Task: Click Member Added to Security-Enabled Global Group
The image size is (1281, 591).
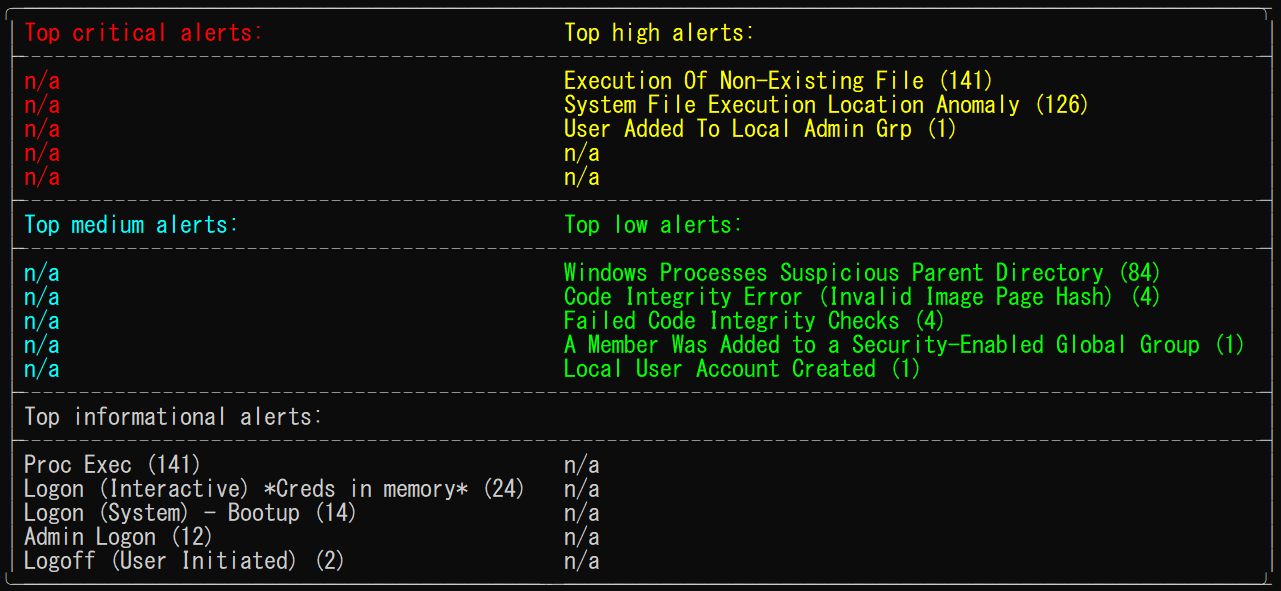Action: coord(903,345)
